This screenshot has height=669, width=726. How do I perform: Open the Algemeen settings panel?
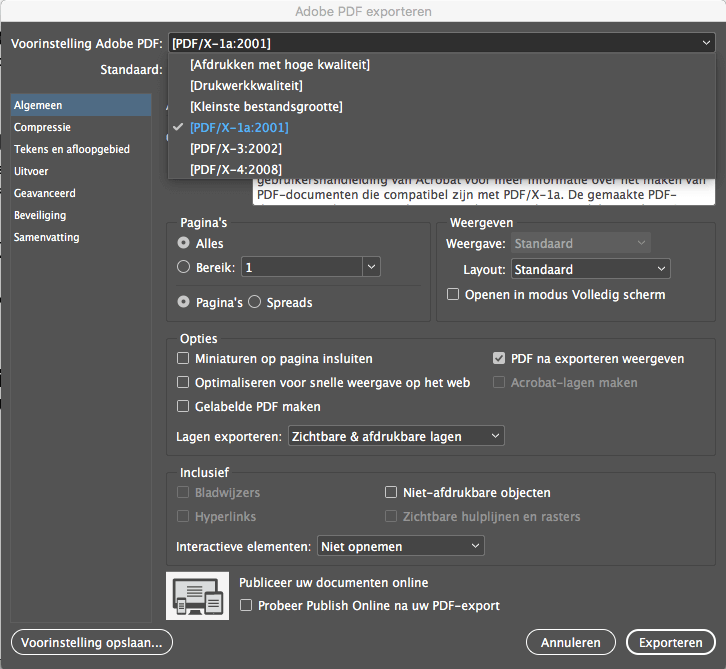click(81, 105)
